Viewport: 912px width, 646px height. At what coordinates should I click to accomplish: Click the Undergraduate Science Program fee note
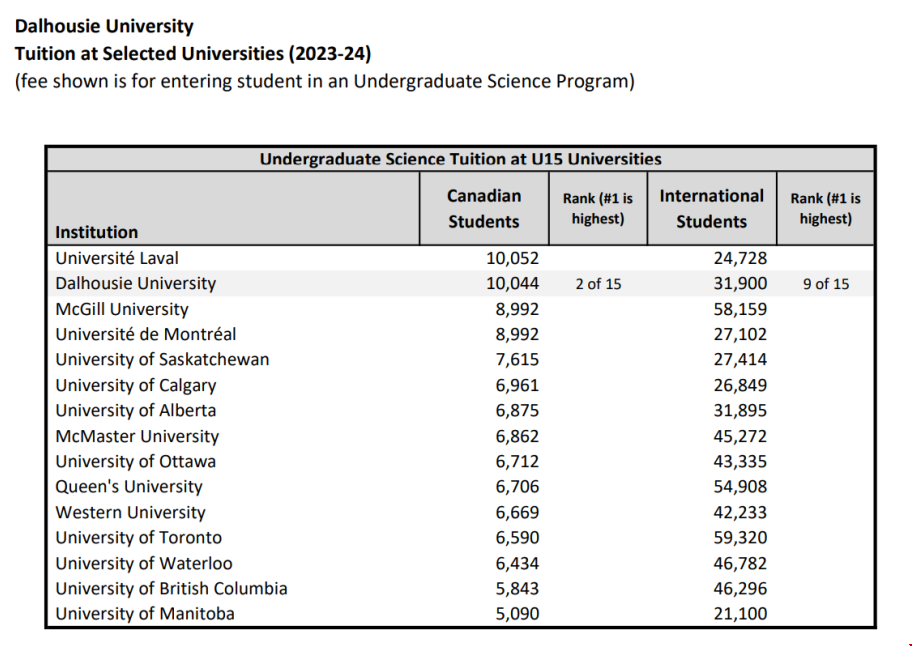tap(324, 81)
